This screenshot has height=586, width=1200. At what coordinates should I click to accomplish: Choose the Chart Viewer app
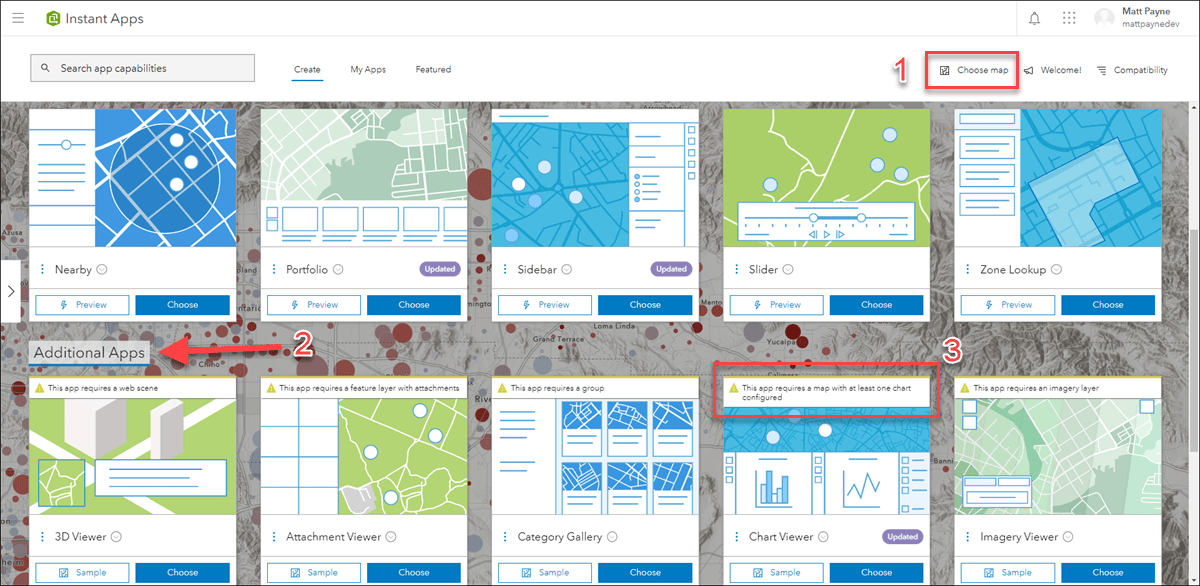click(876, 573)
